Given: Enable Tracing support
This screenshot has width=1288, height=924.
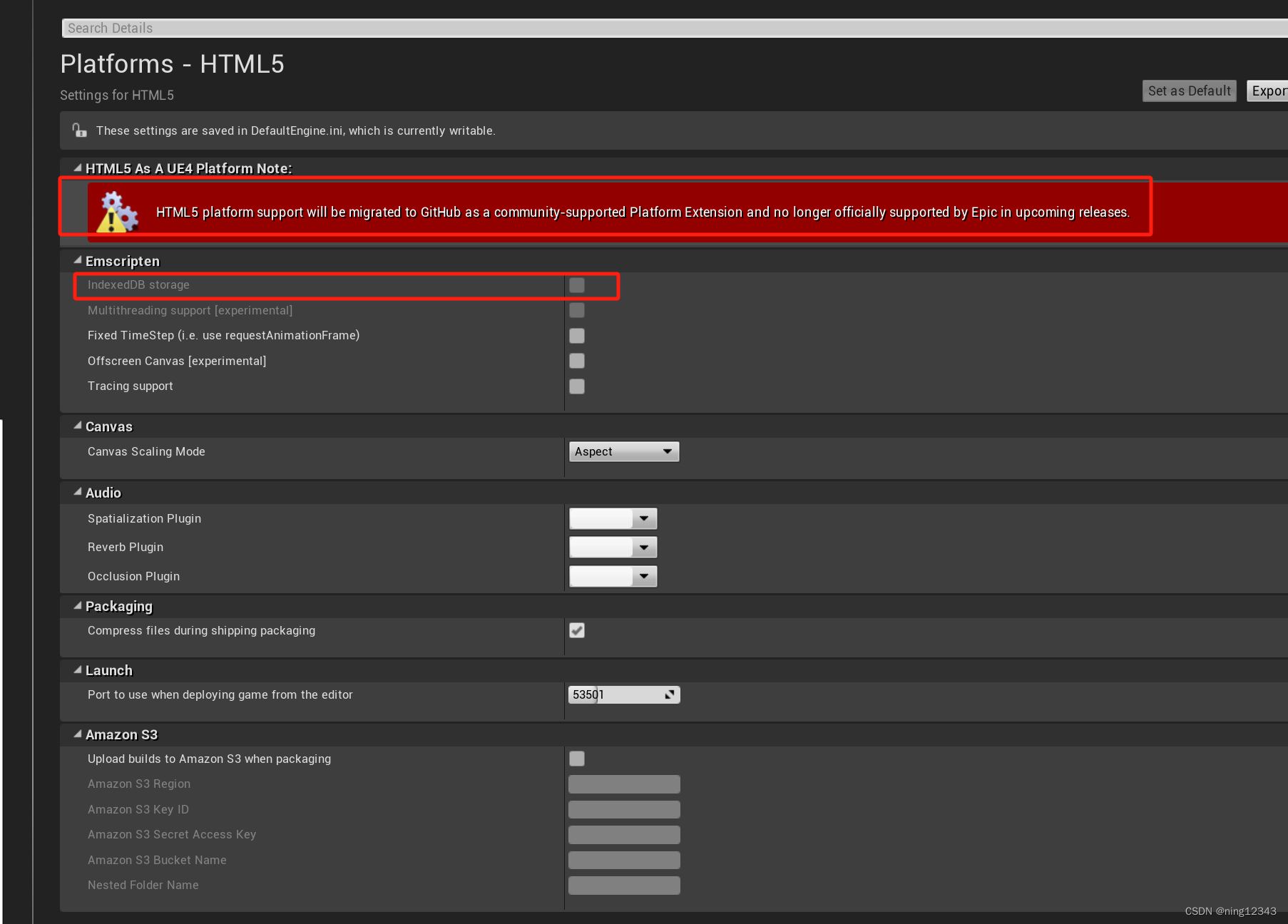Looking at the screenshot, I should (x=576, y=386).
